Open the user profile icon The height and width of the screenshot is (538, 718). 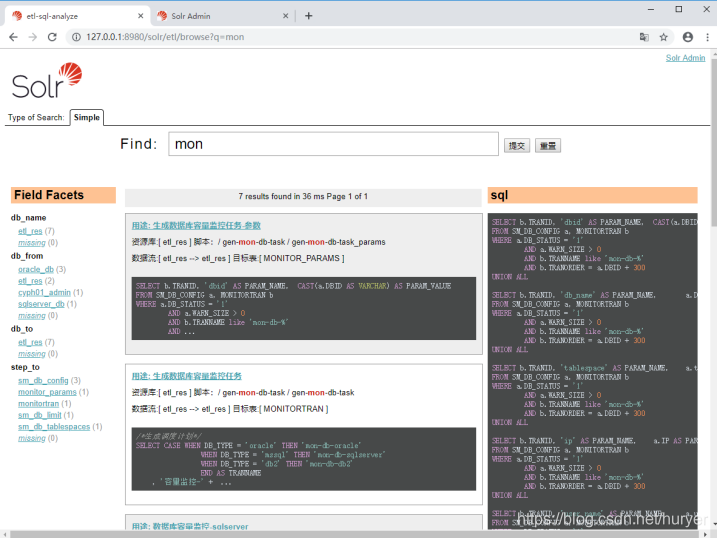[688, 37]
